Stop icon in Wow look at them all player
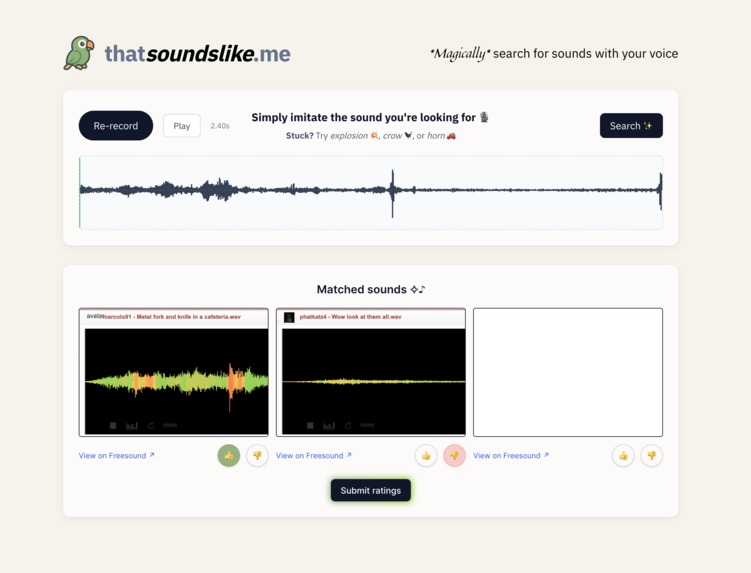 point(310,425)
